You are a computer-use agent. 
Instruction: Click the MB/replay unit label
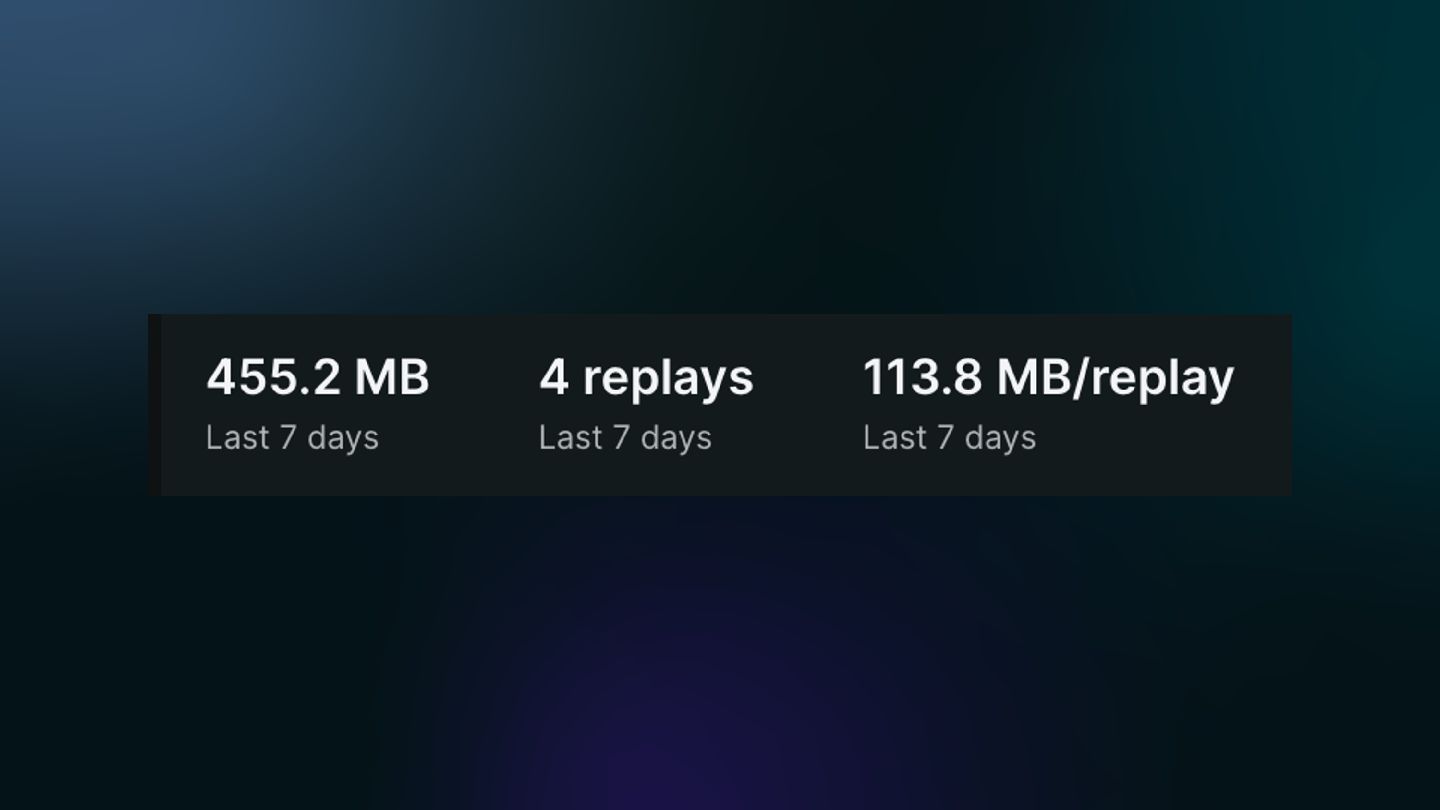click(x=1115, y=380)
